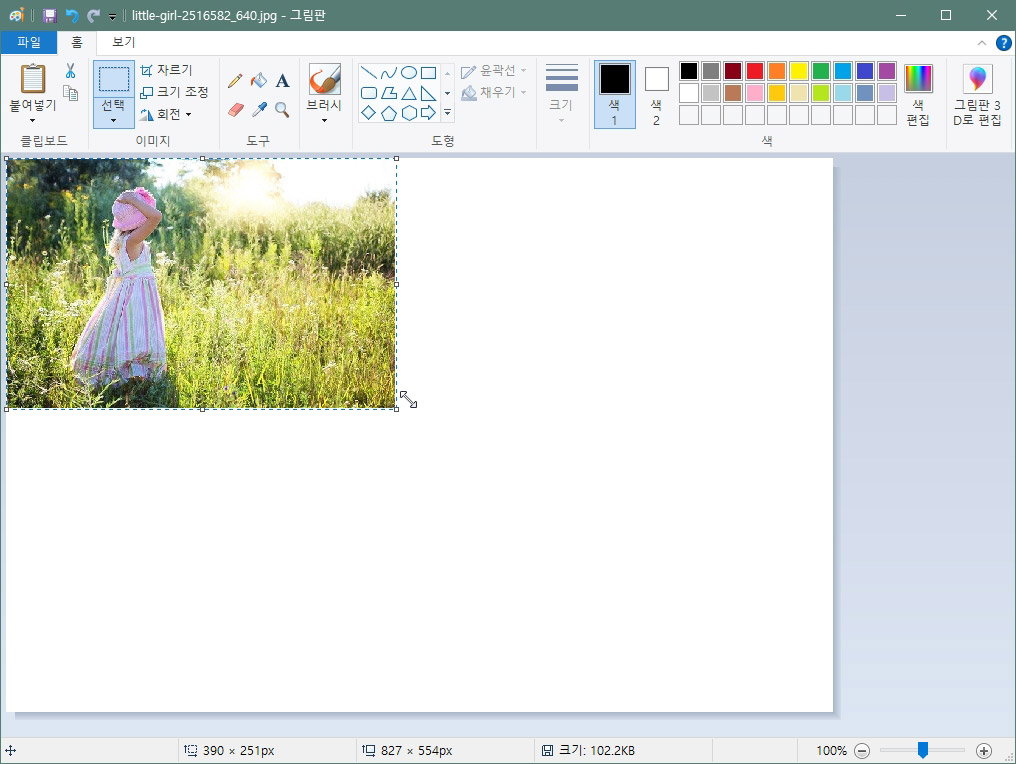Screen dimensions: 1016x764
Task: Click the pasted girl photo selection
Action: pyautogui.click(x=201, y=284)
